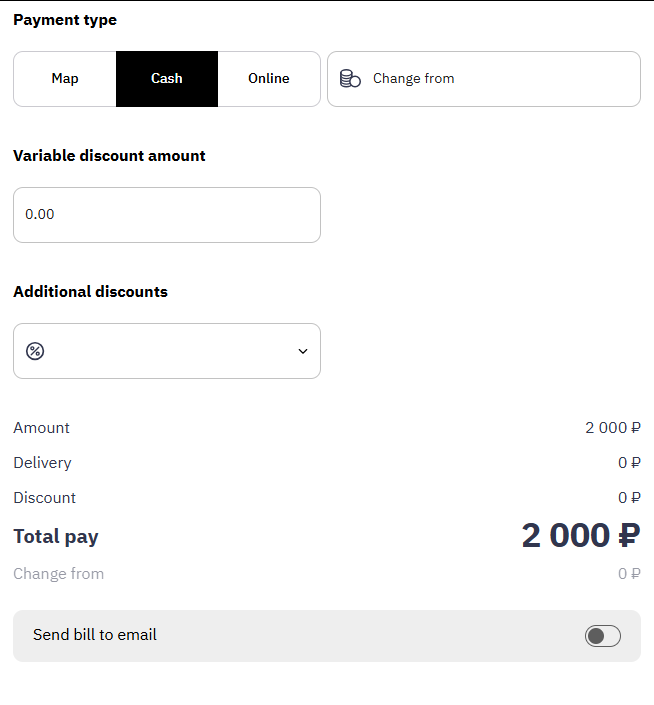Click the Payment type heading

[65, 20]
